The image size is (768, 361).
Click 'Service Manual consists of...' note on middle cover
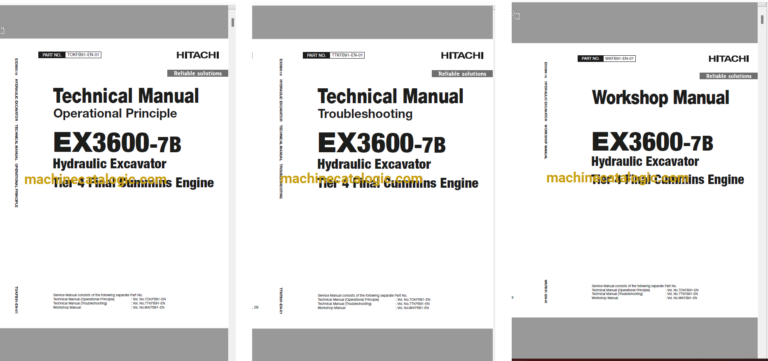[x=374, y=301]
